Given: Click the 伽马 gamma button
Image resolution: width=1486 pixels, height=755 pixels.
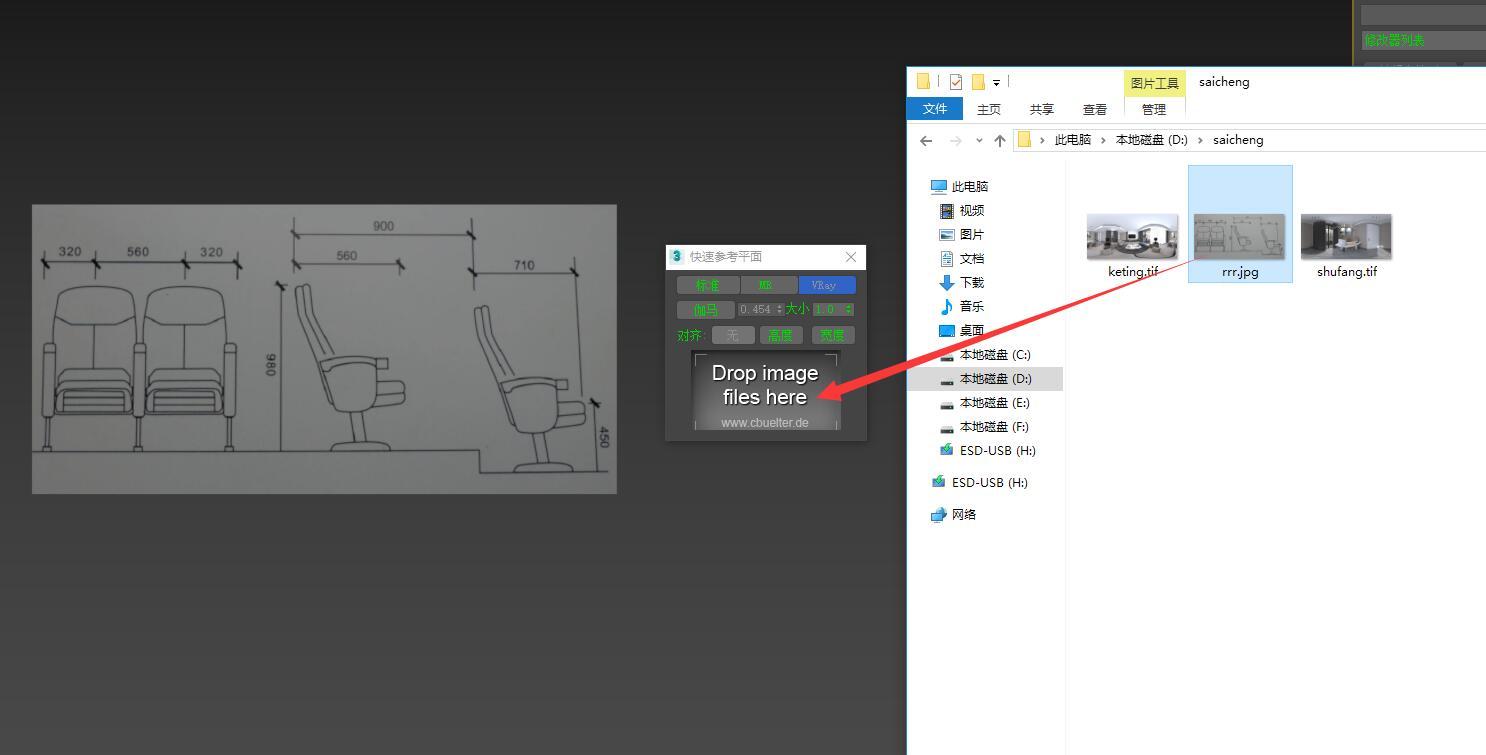Looking at the screenshot, I should (705, 310).
